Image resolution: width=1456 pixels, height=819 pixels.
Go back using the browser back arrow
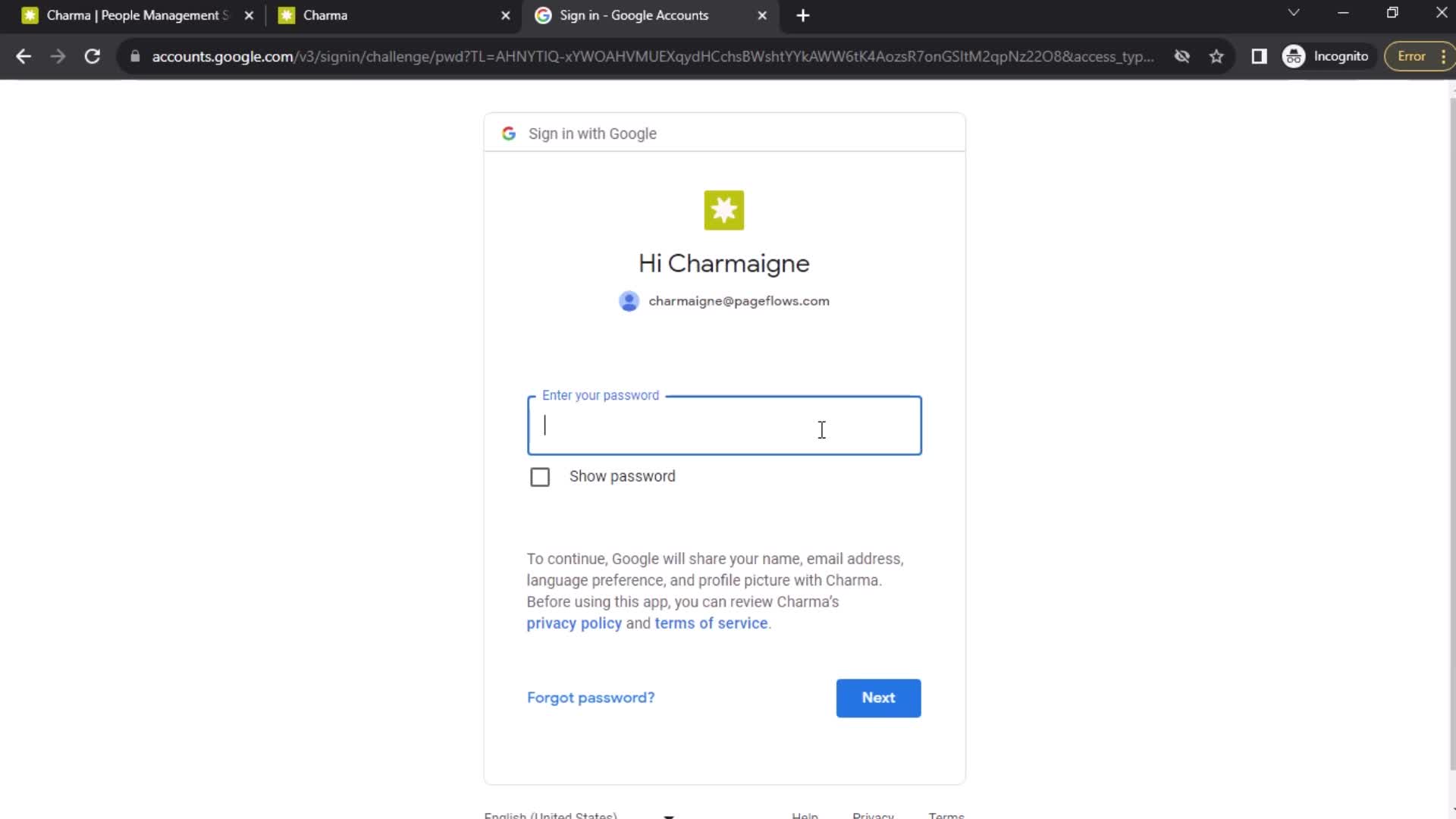[24, 56]
